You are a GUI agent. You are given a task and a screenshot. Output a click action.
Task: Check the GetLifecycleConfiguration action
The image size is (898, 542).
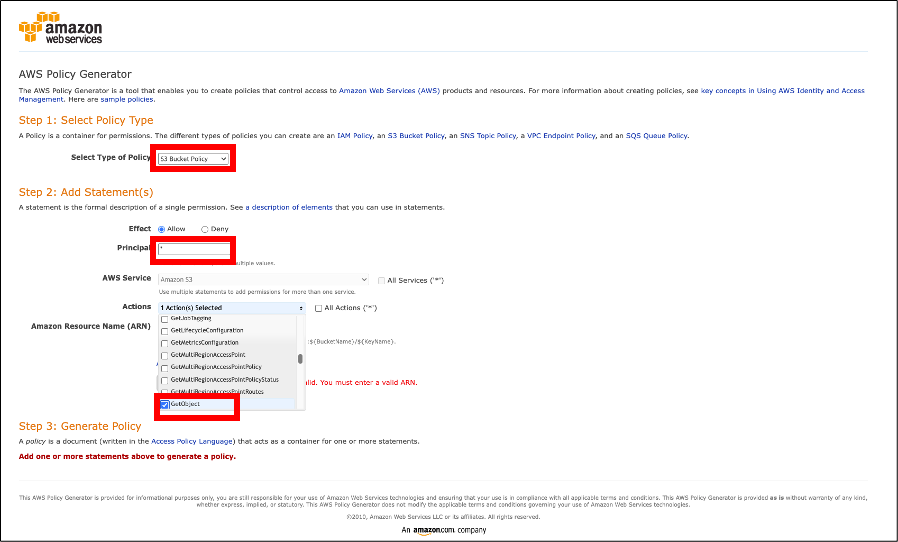click(x=164, y=331)
